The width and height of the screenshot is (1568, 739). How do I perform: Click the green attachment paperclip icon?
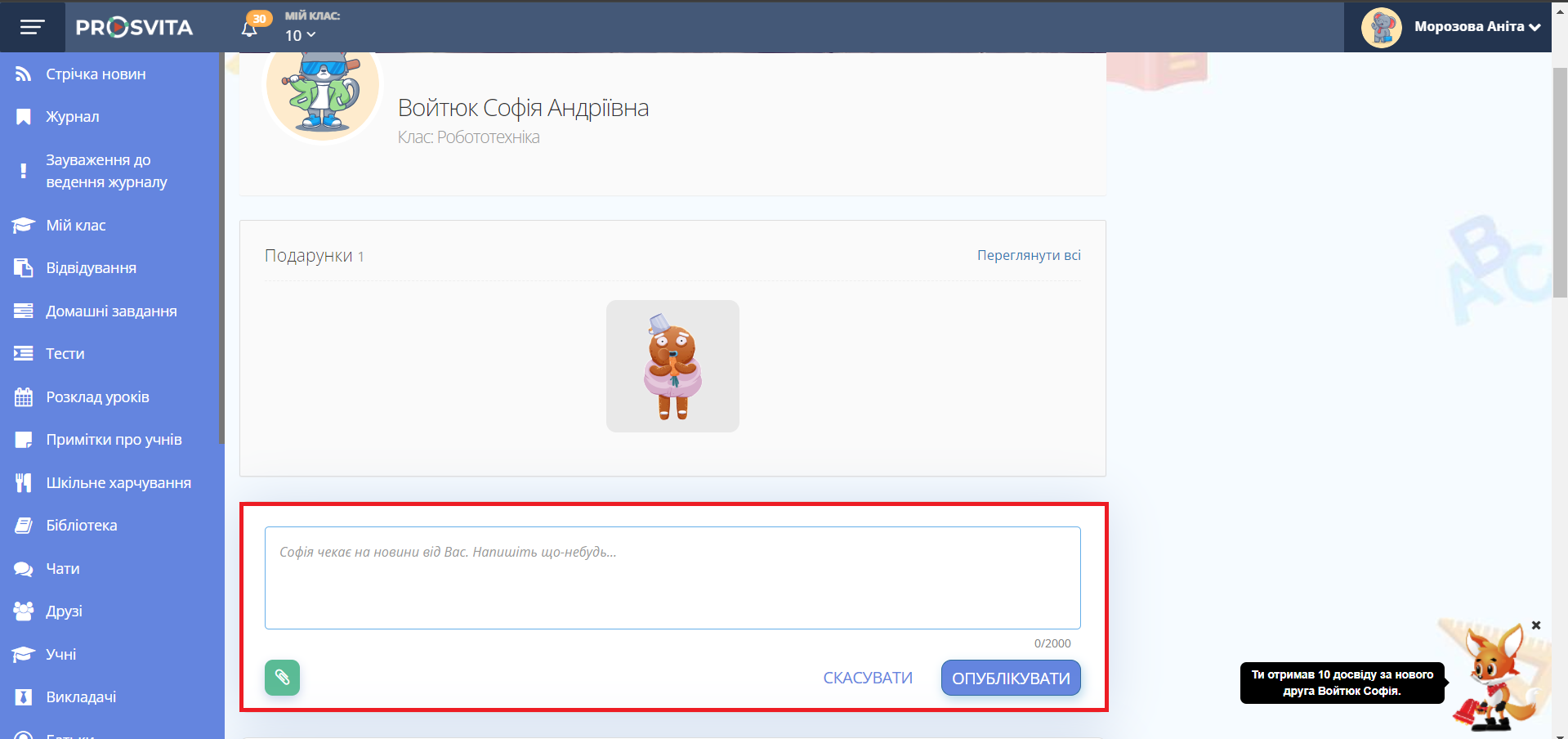pyautogui.click(x=282, y=678)
